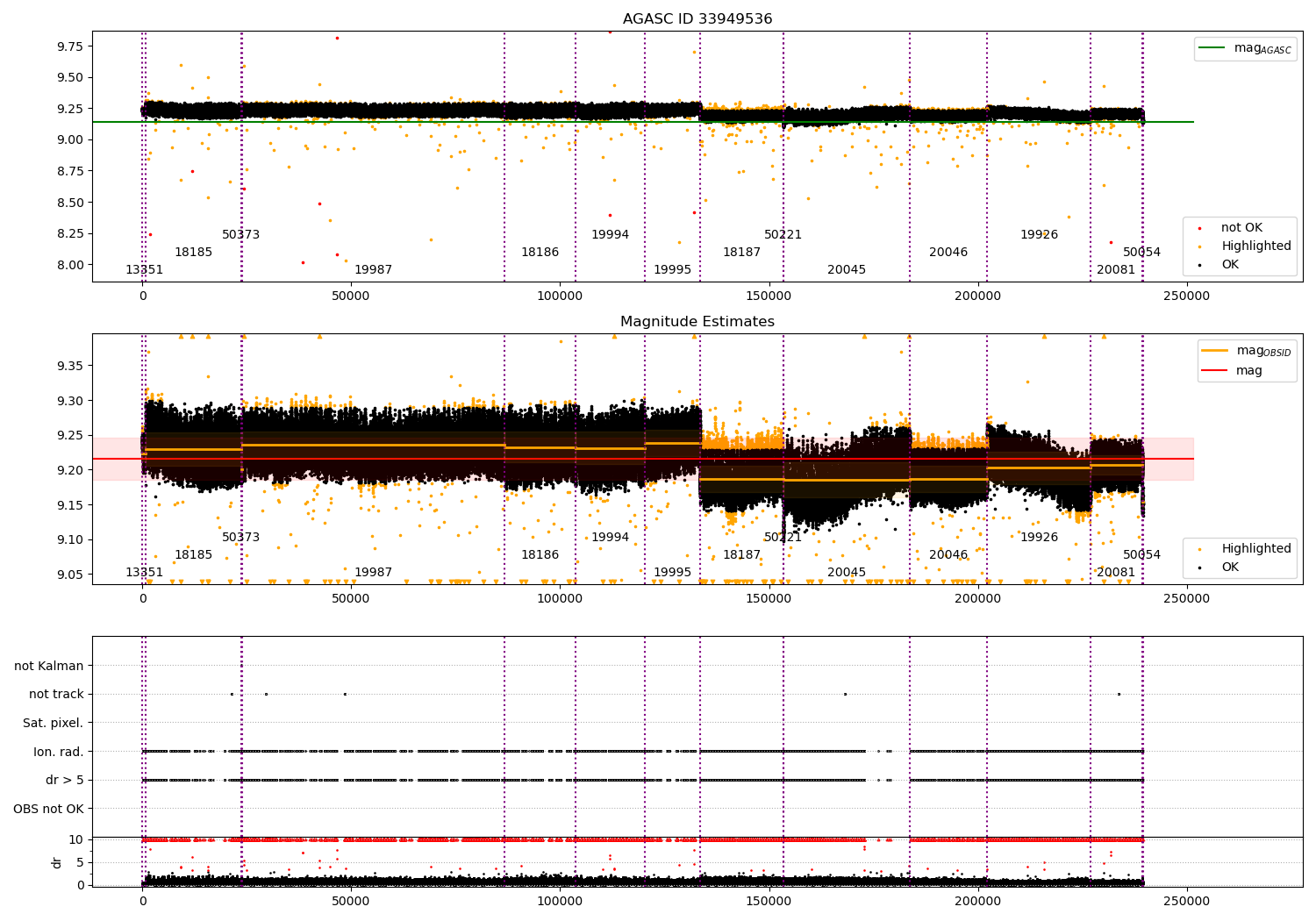Click OBSID label '50054' in the top plot
Image resolution: width=1316 pixels, height=921 pixels.
coord(1142,253)
